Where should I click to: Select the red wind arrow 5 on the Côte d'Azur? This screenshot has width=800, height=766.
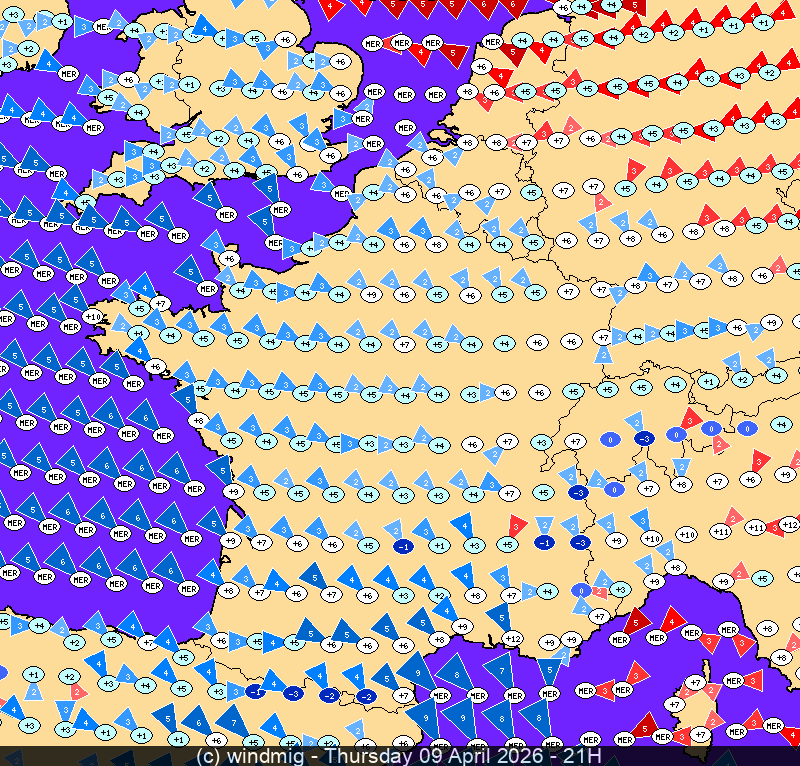pyautogui.click(x=637, y=621)
